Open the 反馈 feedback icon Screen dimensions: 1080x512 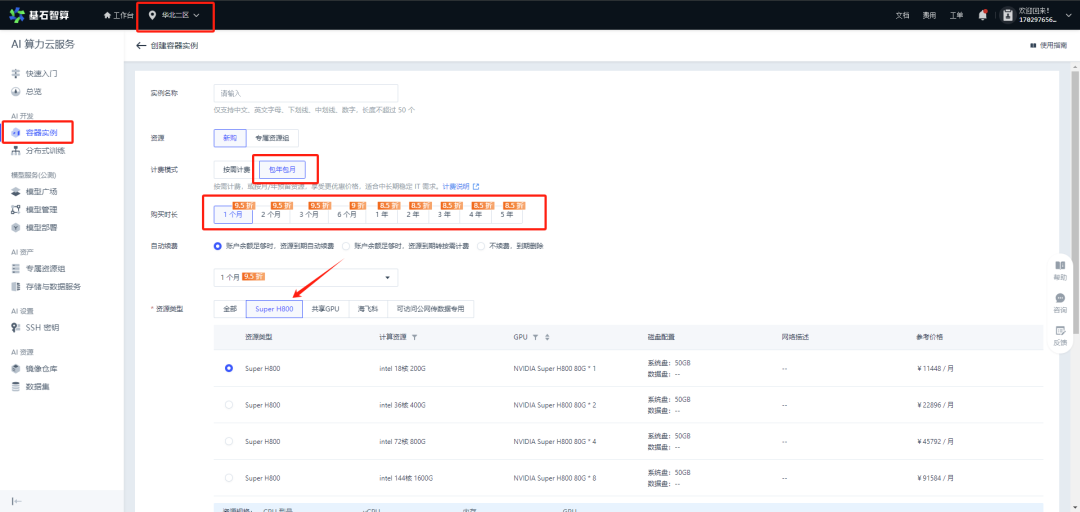1060,331
